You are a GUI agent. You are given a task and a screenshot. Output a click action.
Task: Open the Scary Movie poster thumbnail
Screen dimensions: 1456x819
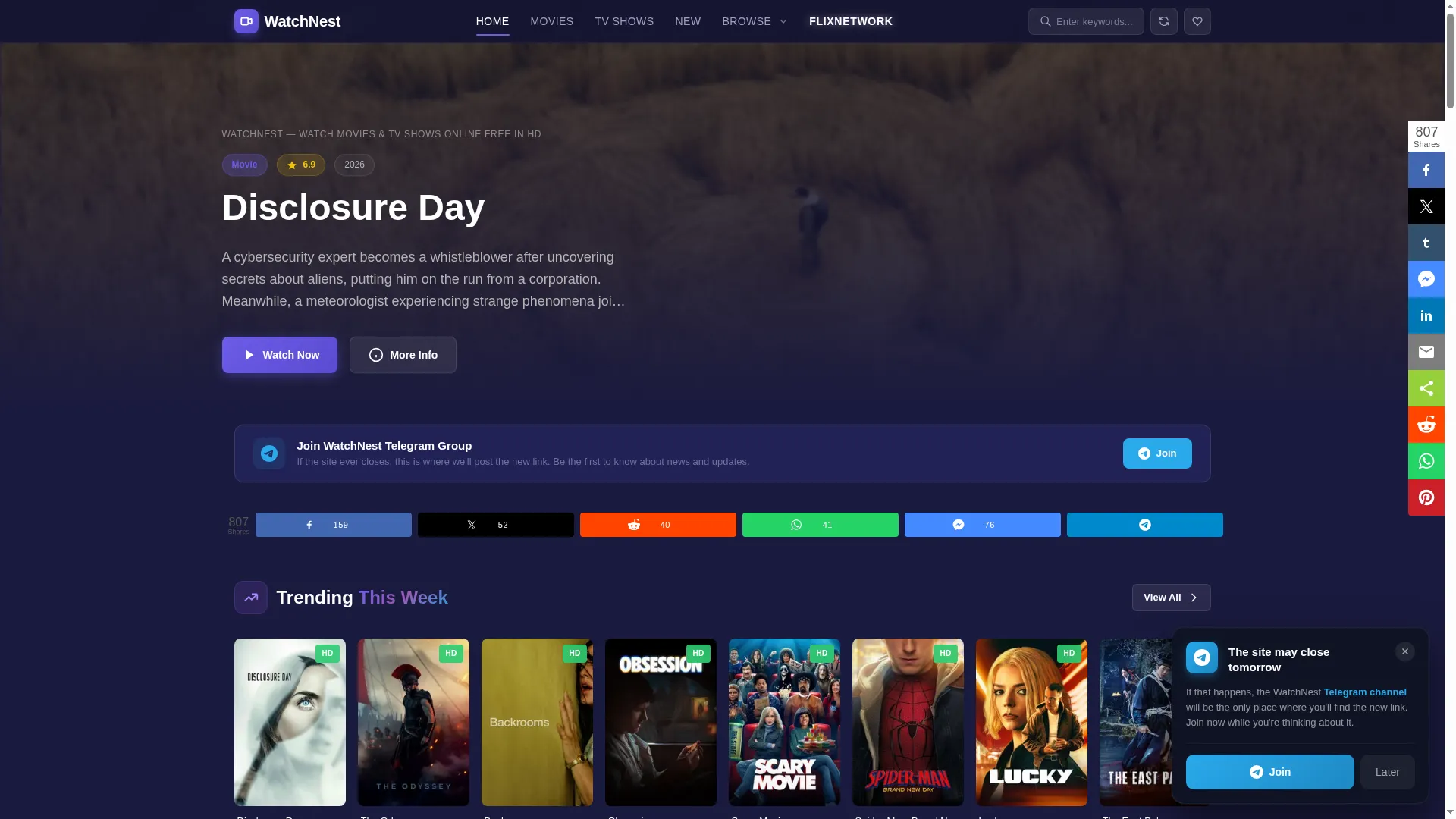pos(784,722)
